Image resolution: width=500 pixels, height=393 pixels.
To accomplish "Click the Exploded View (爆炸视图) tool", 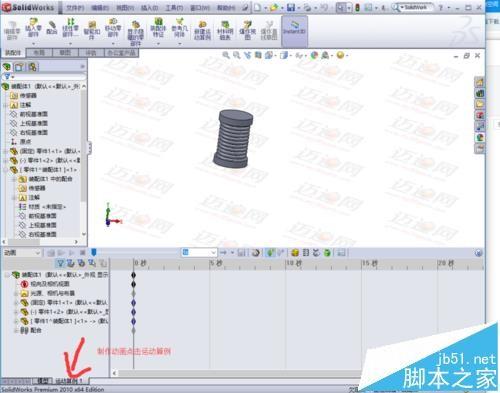I will point(247,30).
